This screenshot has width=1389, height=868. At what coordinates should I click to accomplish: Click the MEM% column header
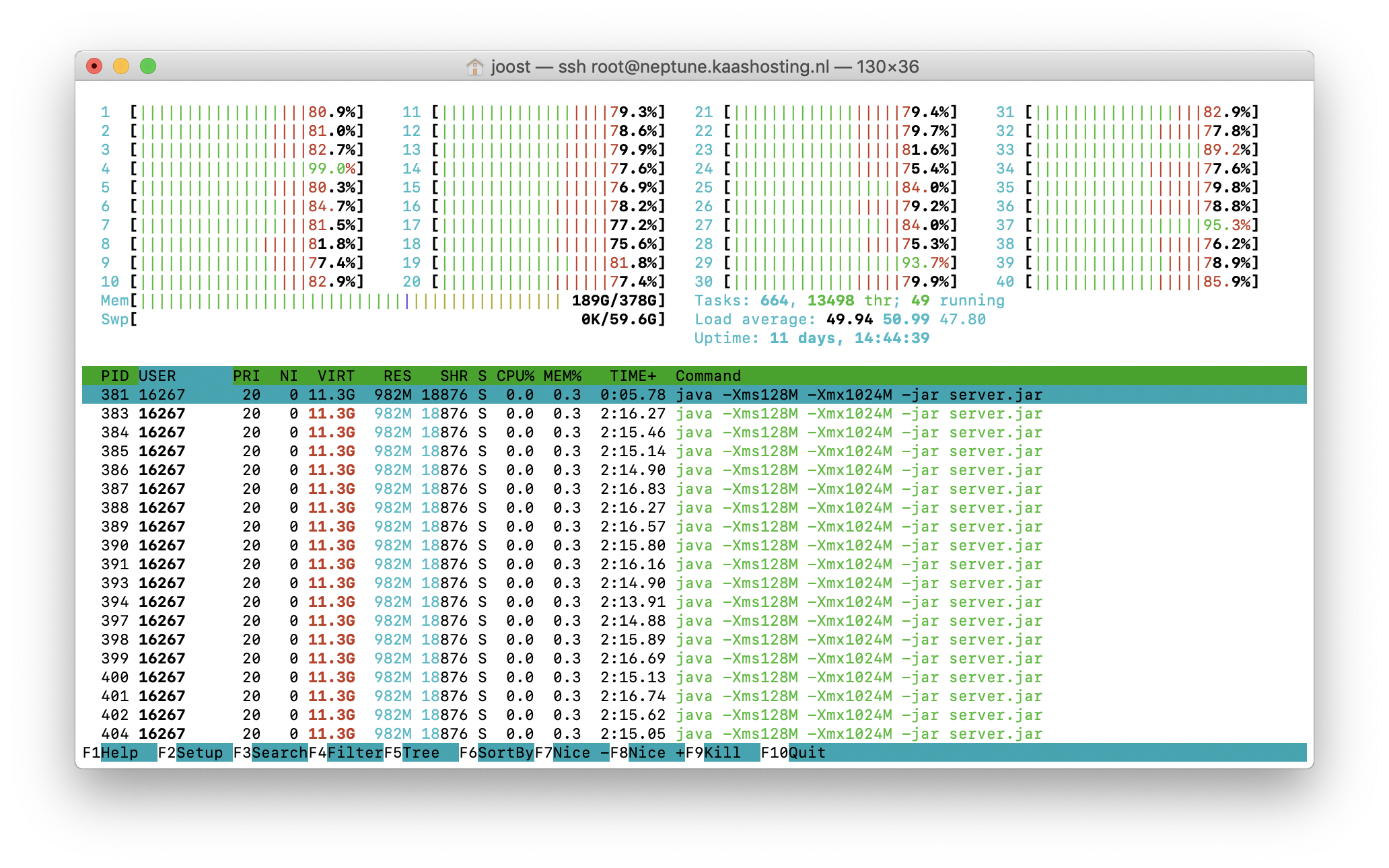[562, 375]
